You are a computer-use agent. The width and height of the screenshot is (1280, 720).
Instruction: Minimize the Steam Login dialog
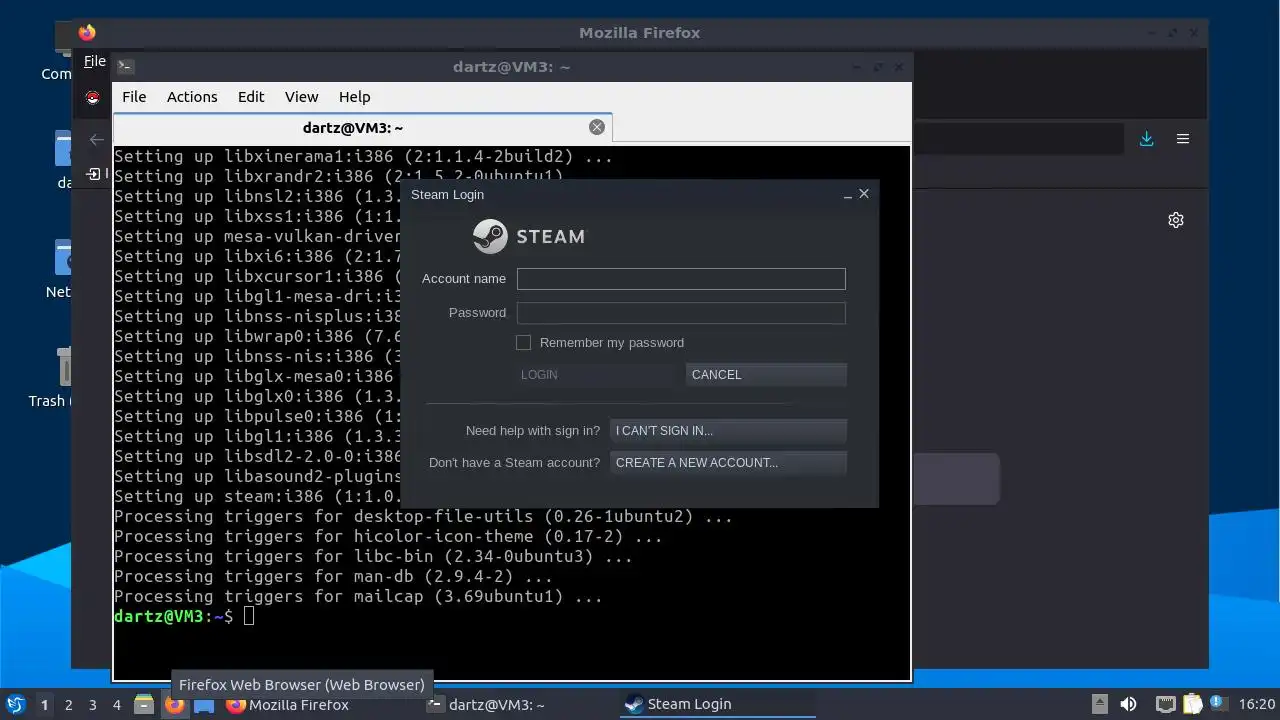(x=848, y=195)
